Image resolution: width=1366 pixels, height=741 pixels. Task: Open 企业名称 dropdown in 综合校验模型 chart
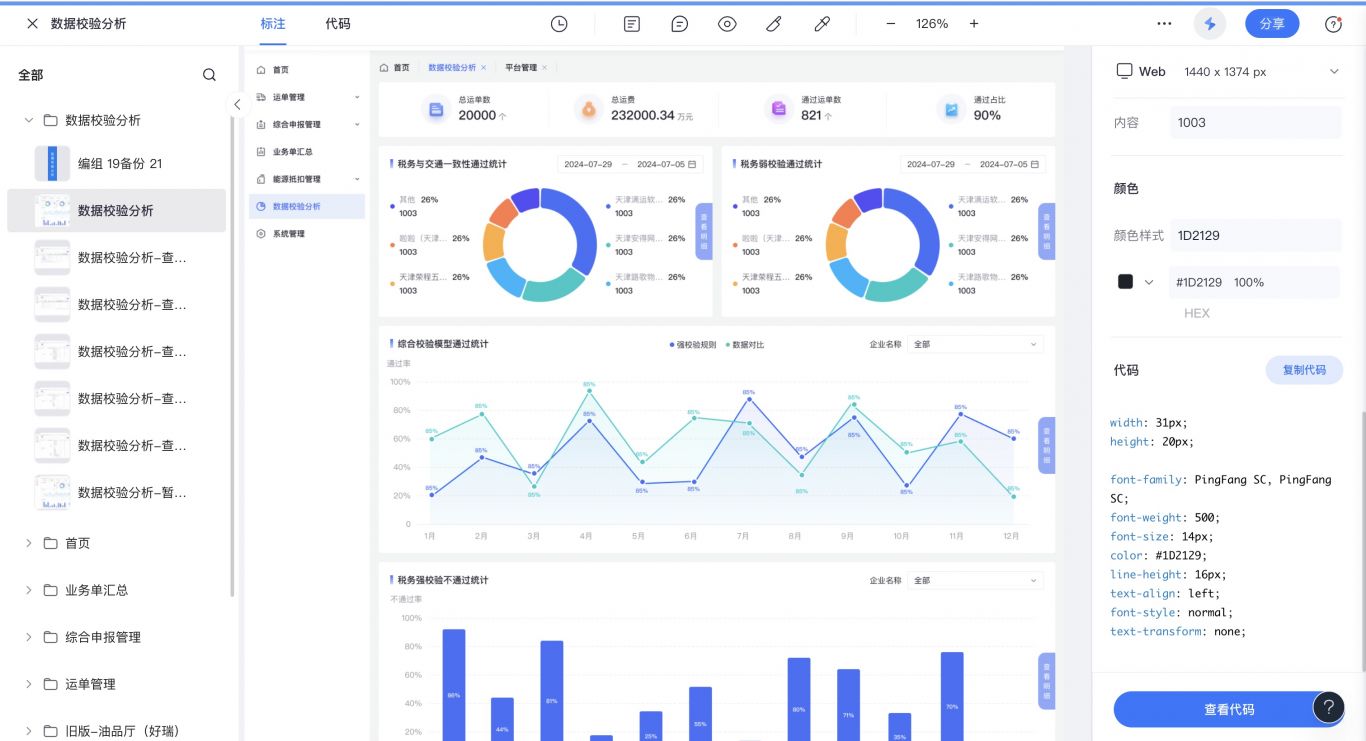point(975,344)
